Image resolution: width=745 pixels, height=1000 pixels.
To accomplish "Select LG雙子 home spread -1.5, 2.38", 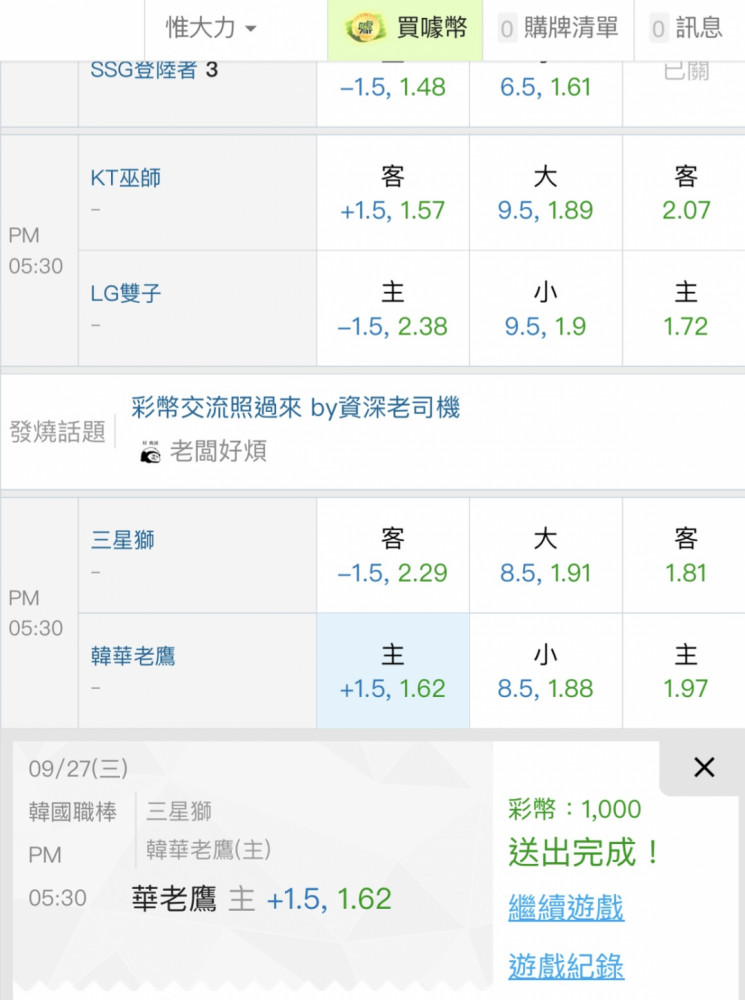I will (x=393, y=309).
